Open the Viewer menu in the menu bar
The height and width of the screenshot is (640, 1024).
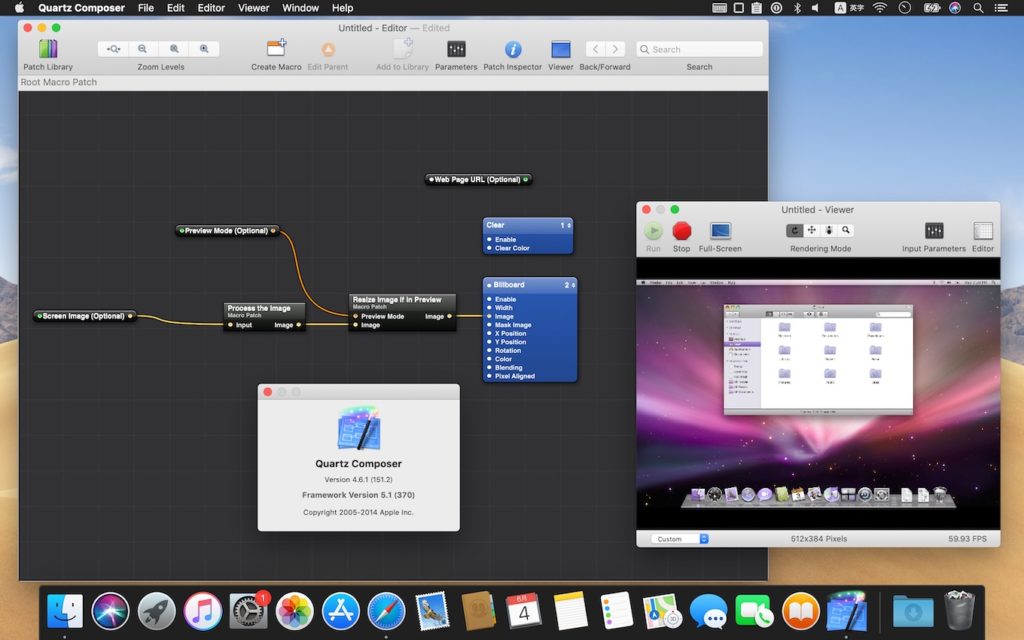253,8
